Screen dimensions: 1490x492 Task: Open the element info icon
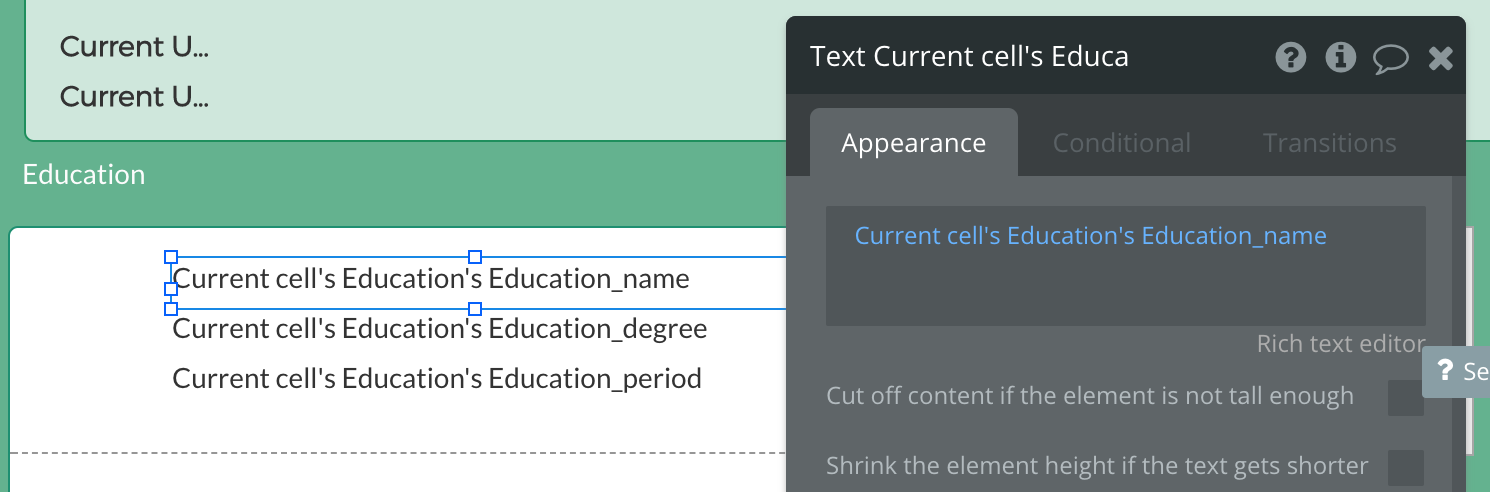click(1340, 58)
